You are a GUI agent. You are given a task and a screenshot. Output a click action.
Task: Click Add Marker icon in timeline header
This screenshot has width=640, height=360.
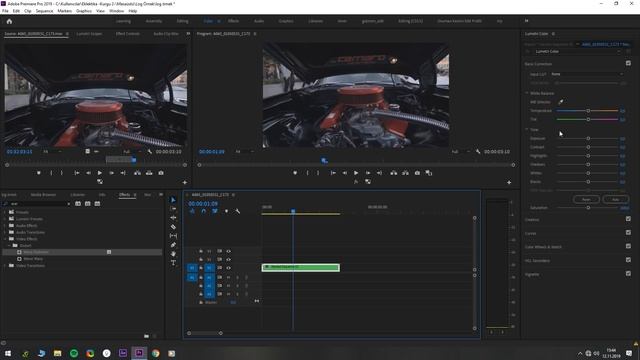click(226, 211)
